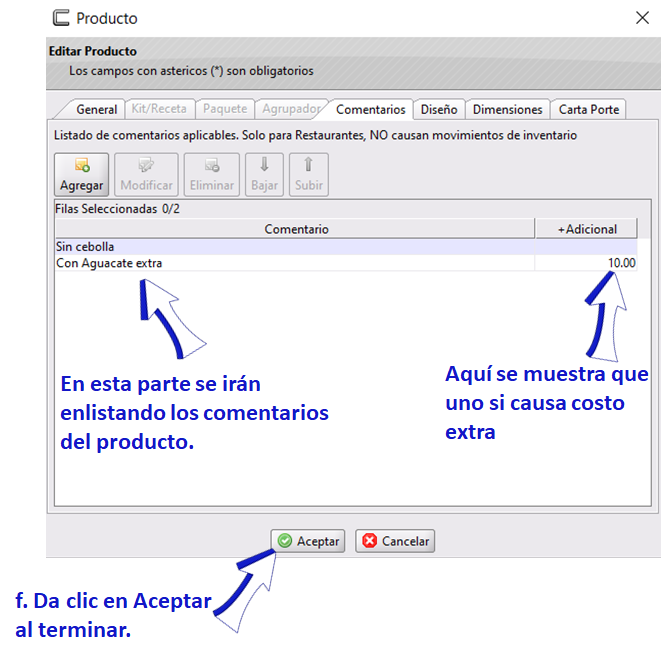
Task: Click the 'Filas Seleccionadas 0/2' label
Action: (x=118, y=209)
